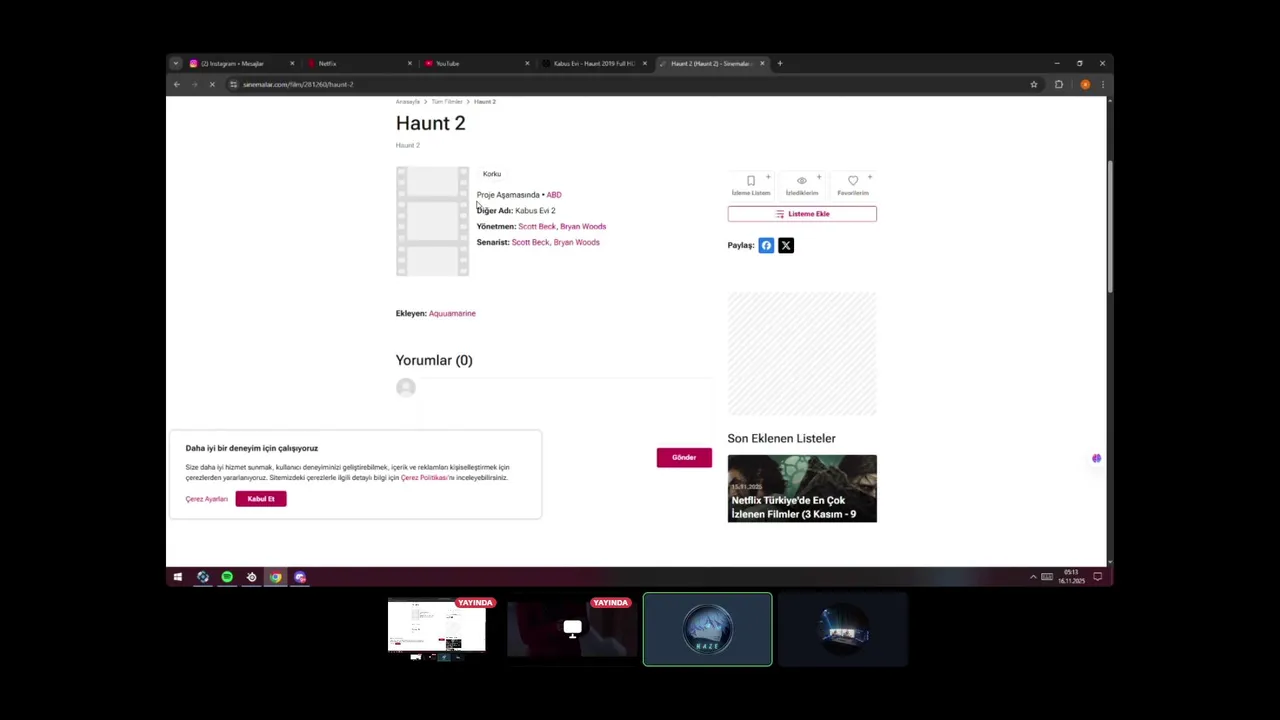Select the second YAYINDA screen-share tile
The width and height of the screenshot is (1280, 720).
tap(572, 629)
